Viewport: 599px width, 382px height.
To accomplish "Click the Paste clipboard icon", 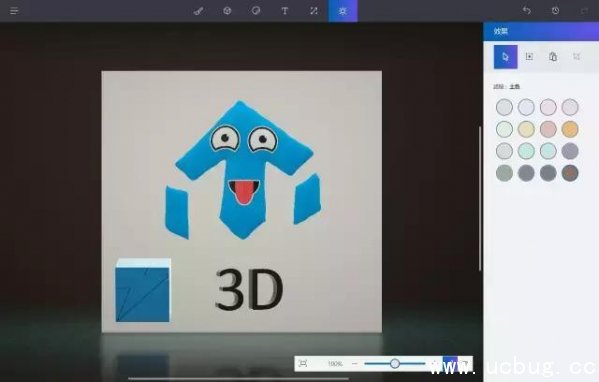I will [553, 57].
